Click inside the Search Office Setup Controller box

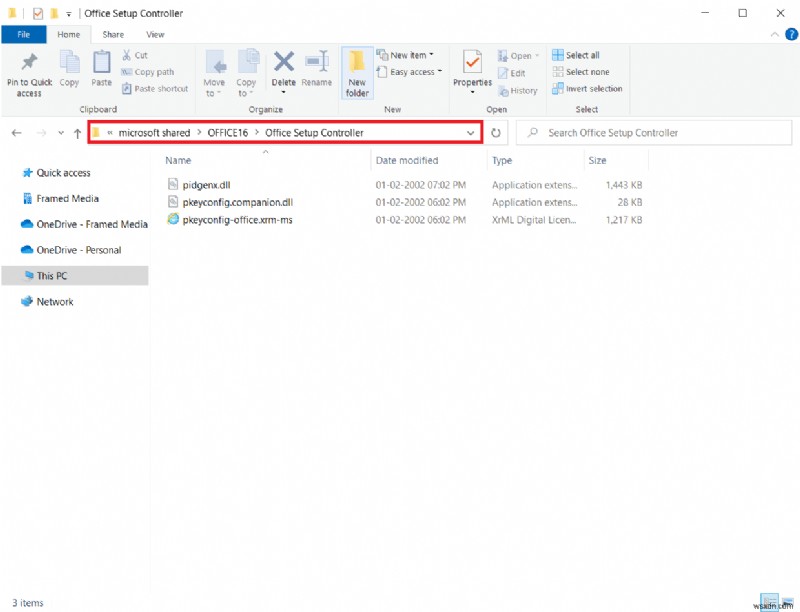650,132
